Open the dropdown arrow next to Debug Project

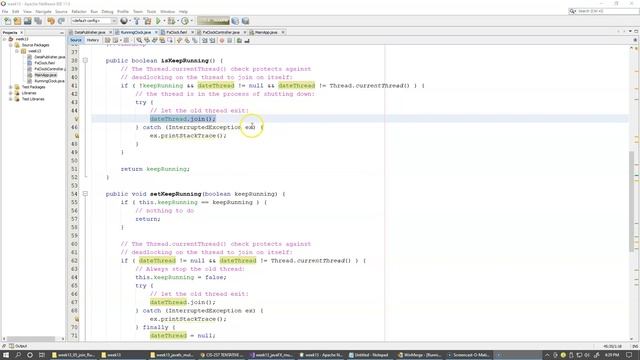[178, 21]
